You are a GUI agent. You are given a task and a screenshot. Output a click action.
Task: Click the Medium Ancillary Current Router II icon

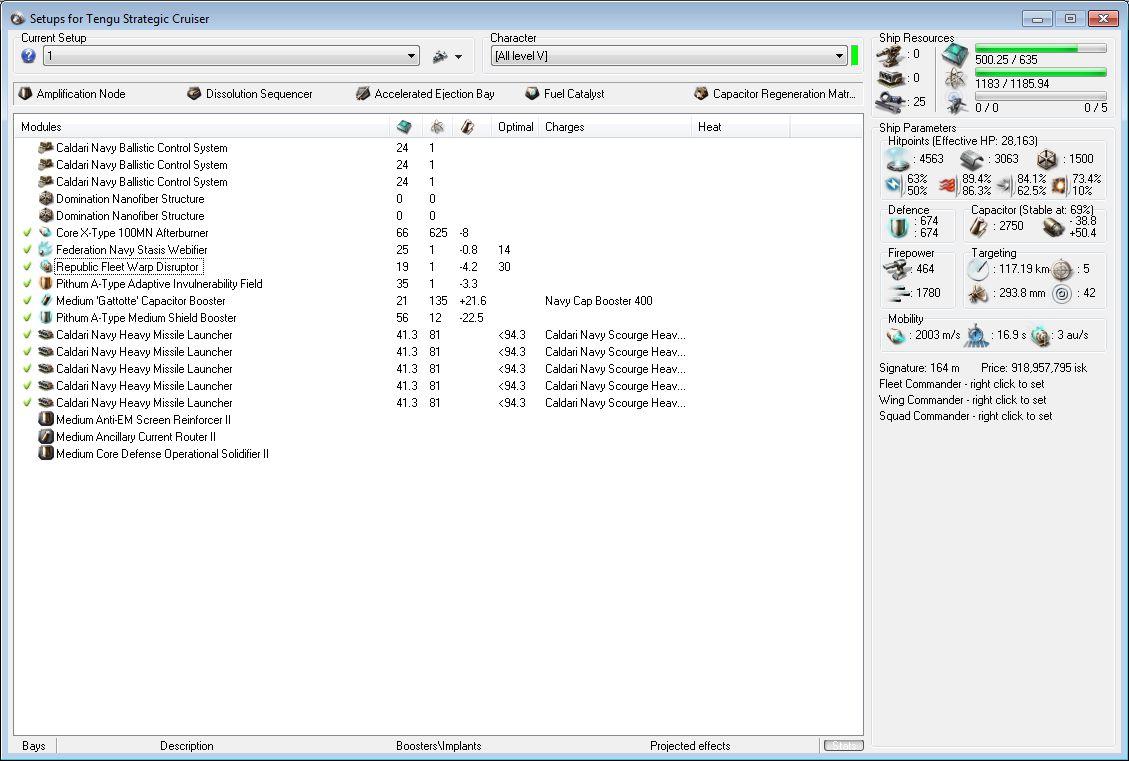(x=46, y=436)
